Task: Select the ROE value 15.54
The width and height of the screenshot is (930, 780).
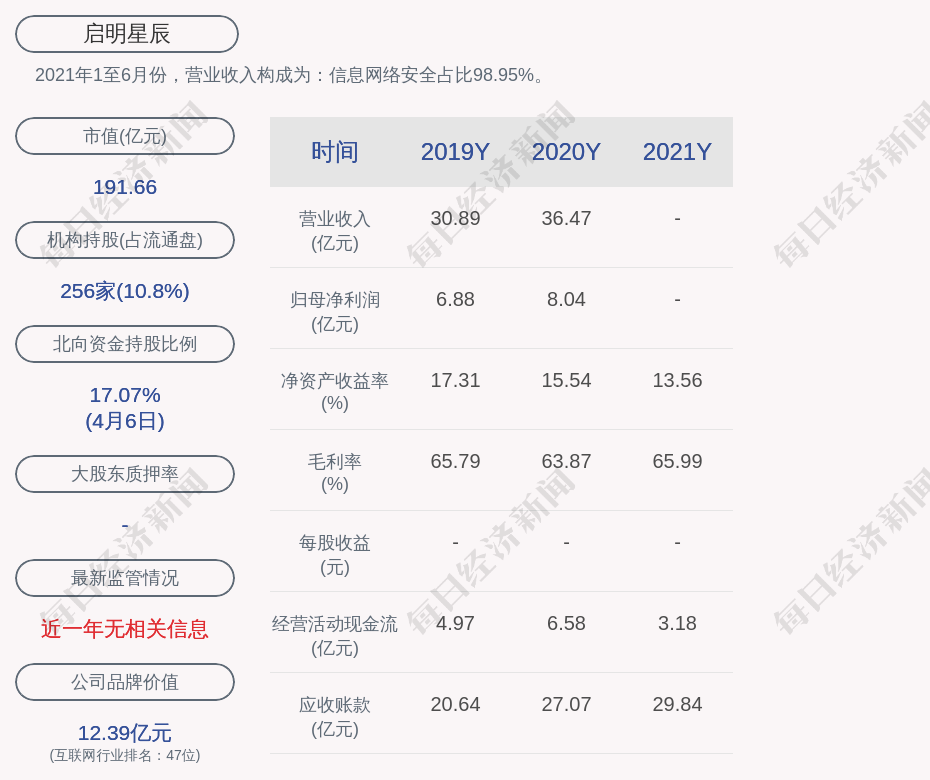Action: coord(566,380)
